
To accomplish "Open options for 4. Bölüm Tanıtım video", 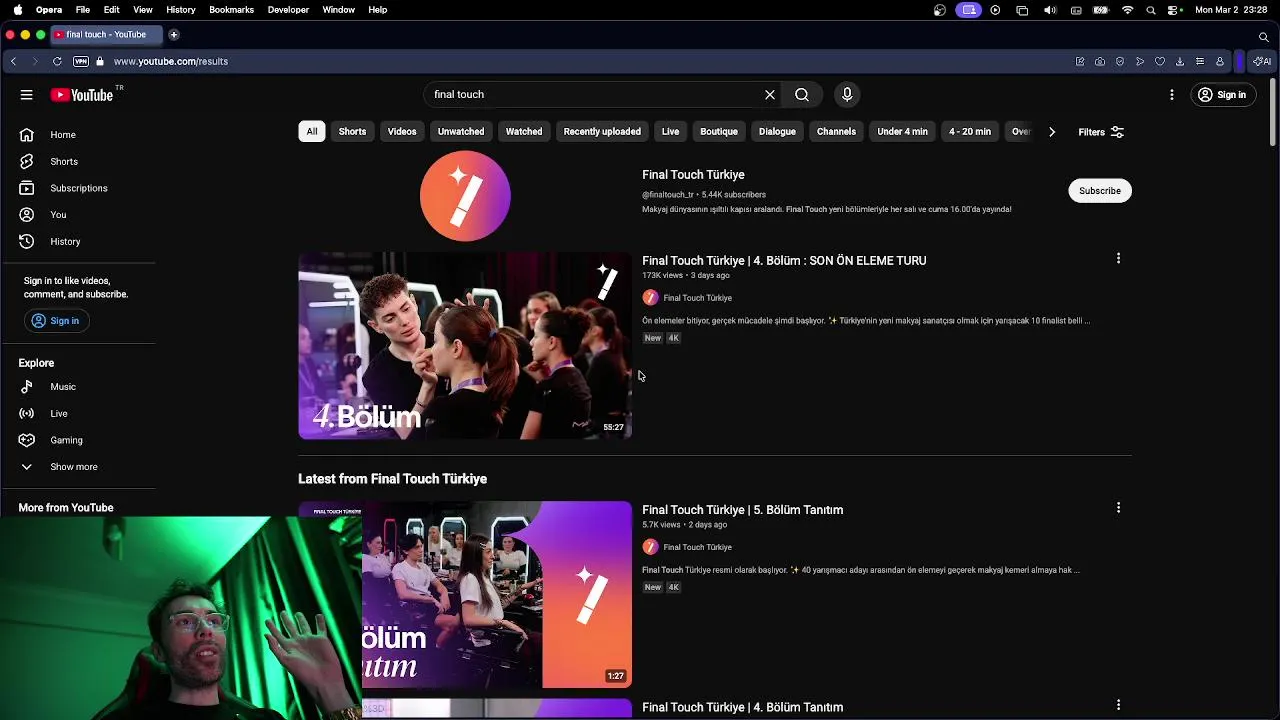I will (x=1118, y=705).
